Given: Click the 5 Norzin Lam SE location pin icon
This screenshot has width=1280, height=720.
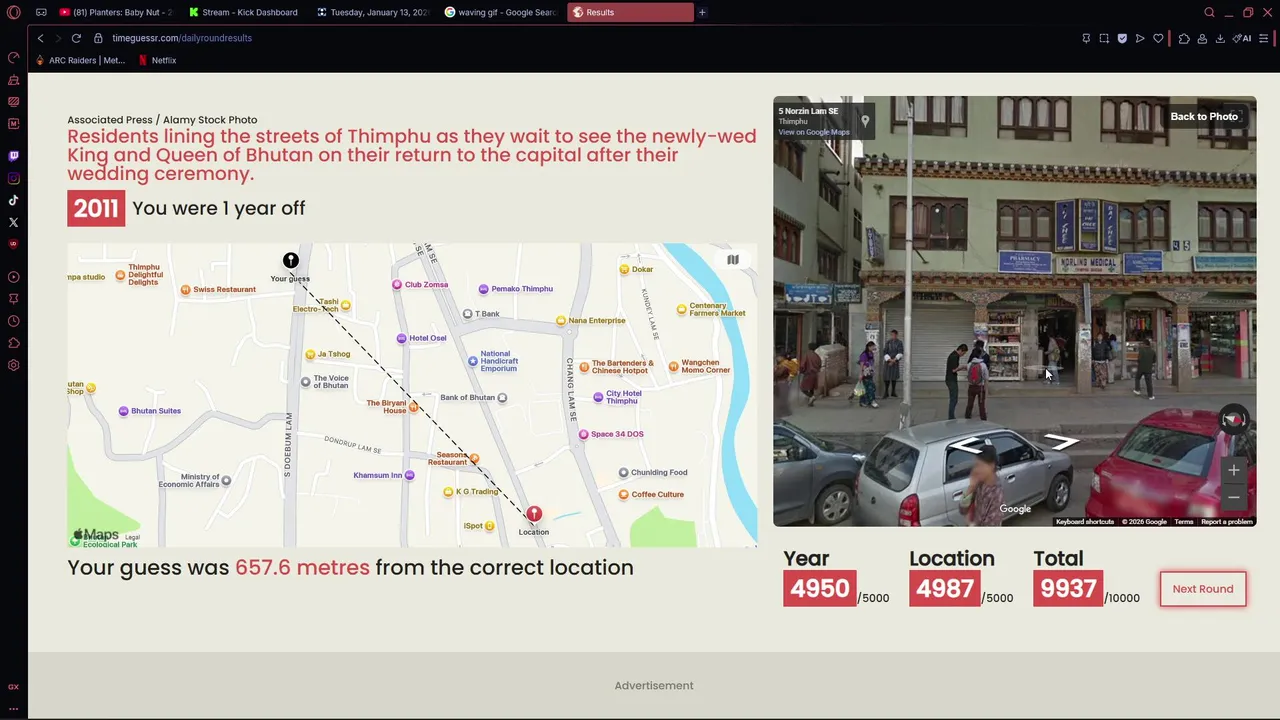Looking at the screenshot, I should pyautogui.click(x=865, y=121).
